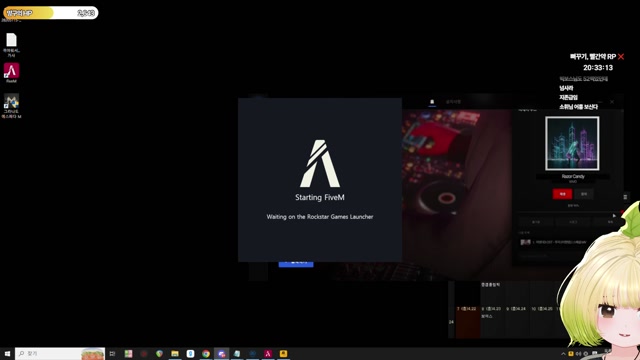The height and width of the screenshot is (360, 640).
Task: Click the FiveM icon in the taskbar
Action: tap(268, 354)
